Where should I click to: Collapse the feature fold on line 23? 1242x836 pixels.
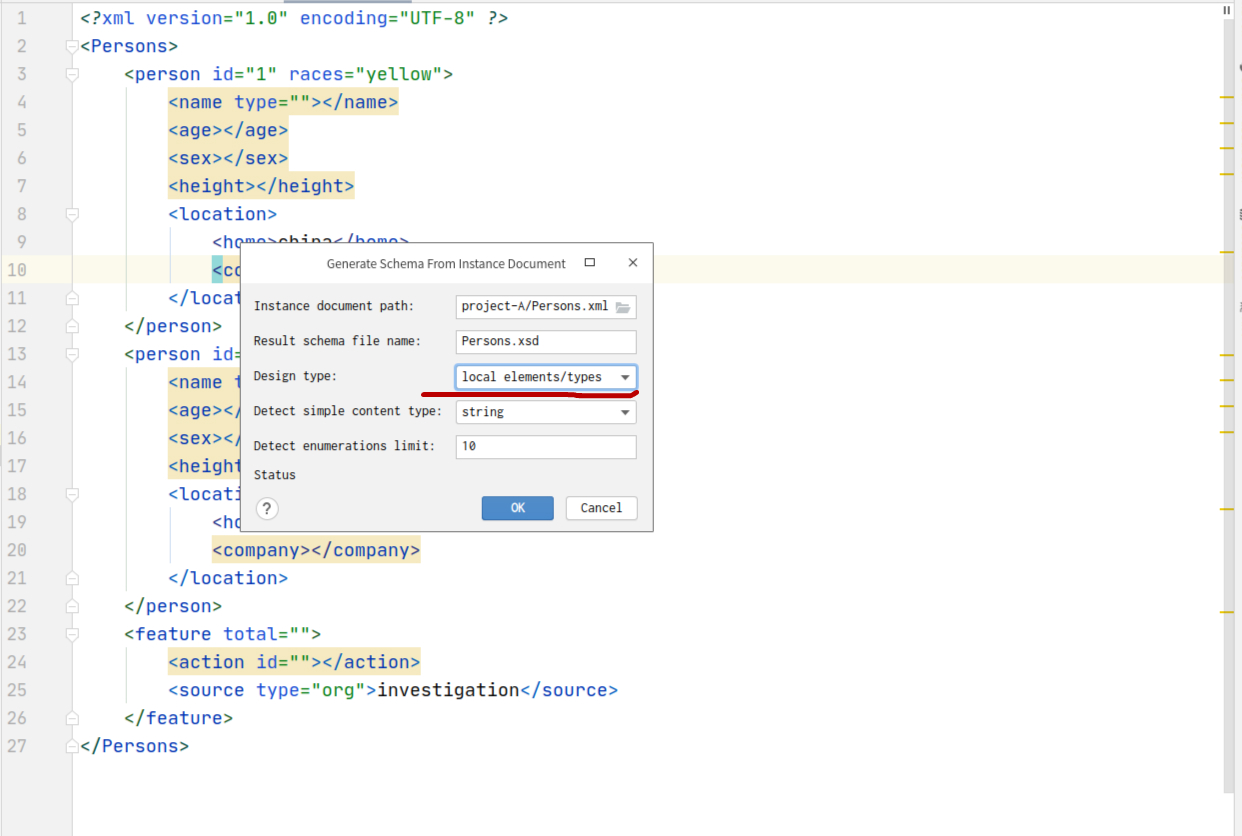tap(72, 634)
